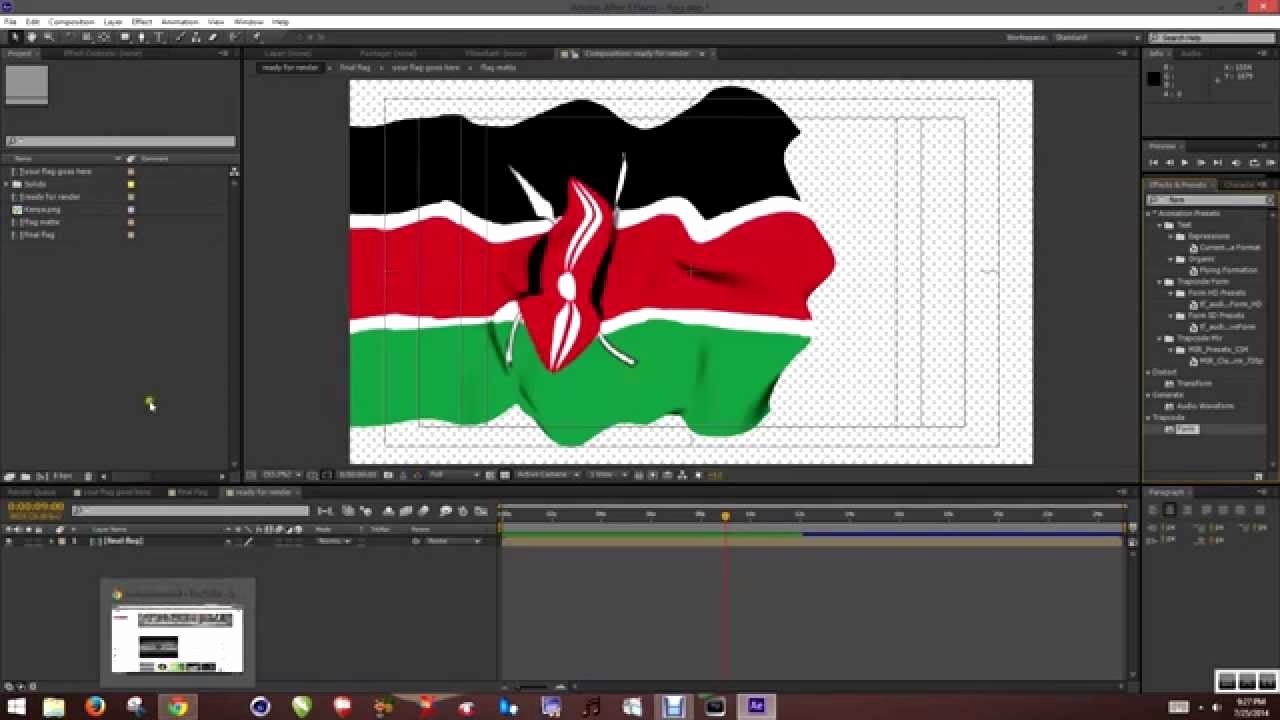Click 'flag matte' in comp breadcrumb
This screenshot has width=1280, height=720.
[x=498, y=67]
